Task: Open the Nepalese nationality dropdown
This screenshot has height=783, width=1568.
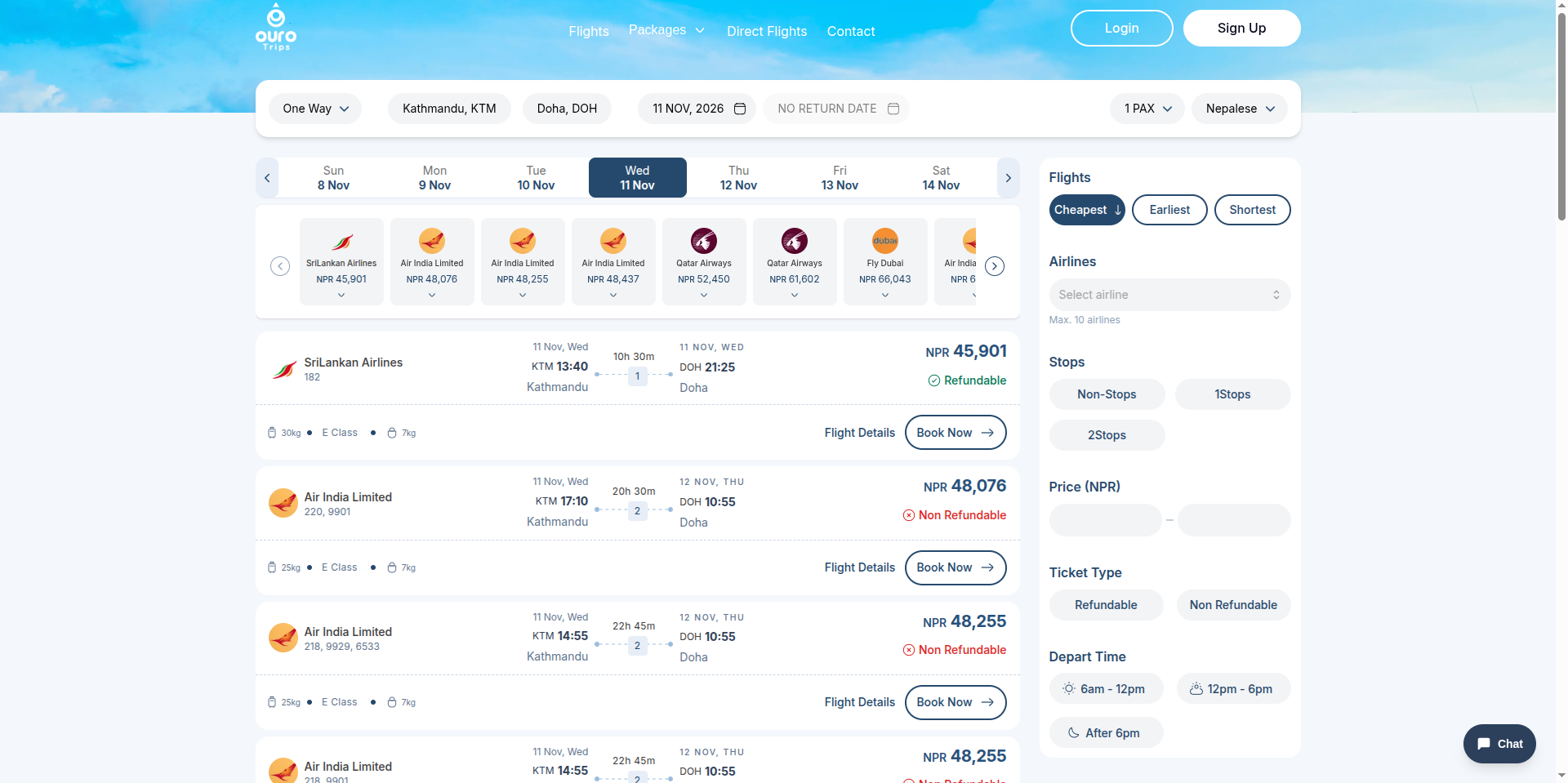Action: click(1240, 109)
